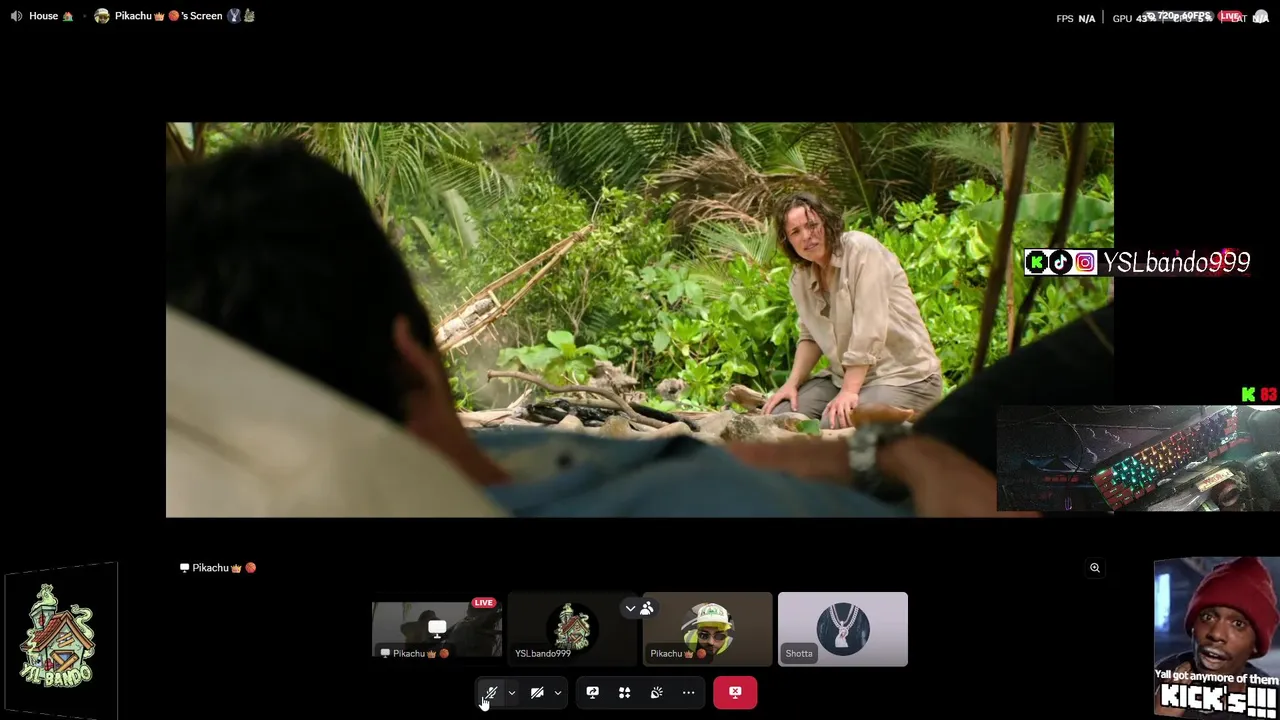Click the Pikachu avatar in the top bar
This screenshot has height=720, width=1280.
pyautogui.click(x=101, y=16)
